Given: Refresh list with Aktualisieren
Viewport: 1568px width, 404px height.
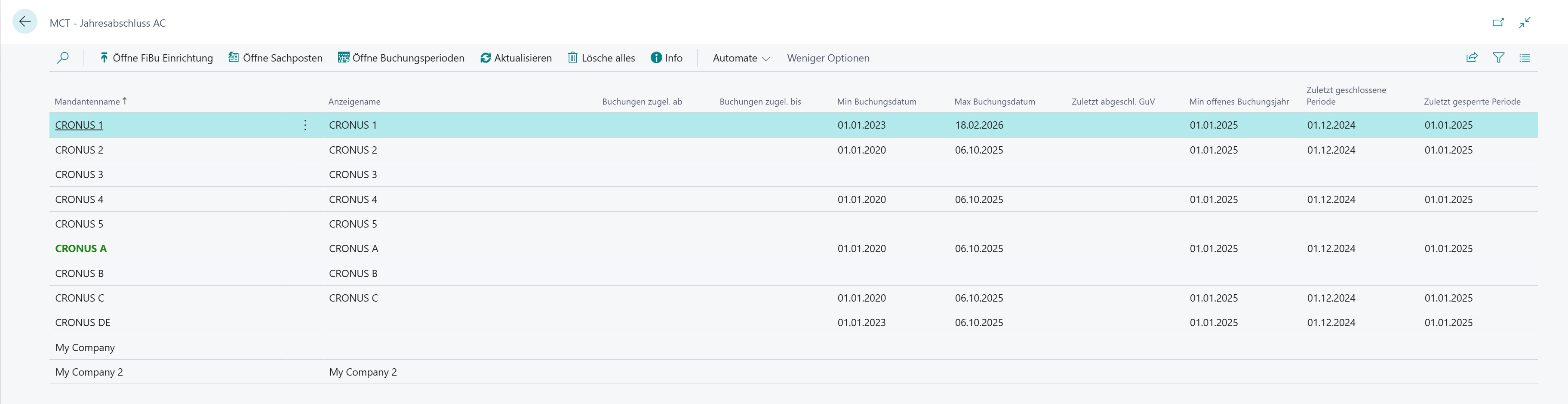Looking at the screenshot, I should point(516,58).
